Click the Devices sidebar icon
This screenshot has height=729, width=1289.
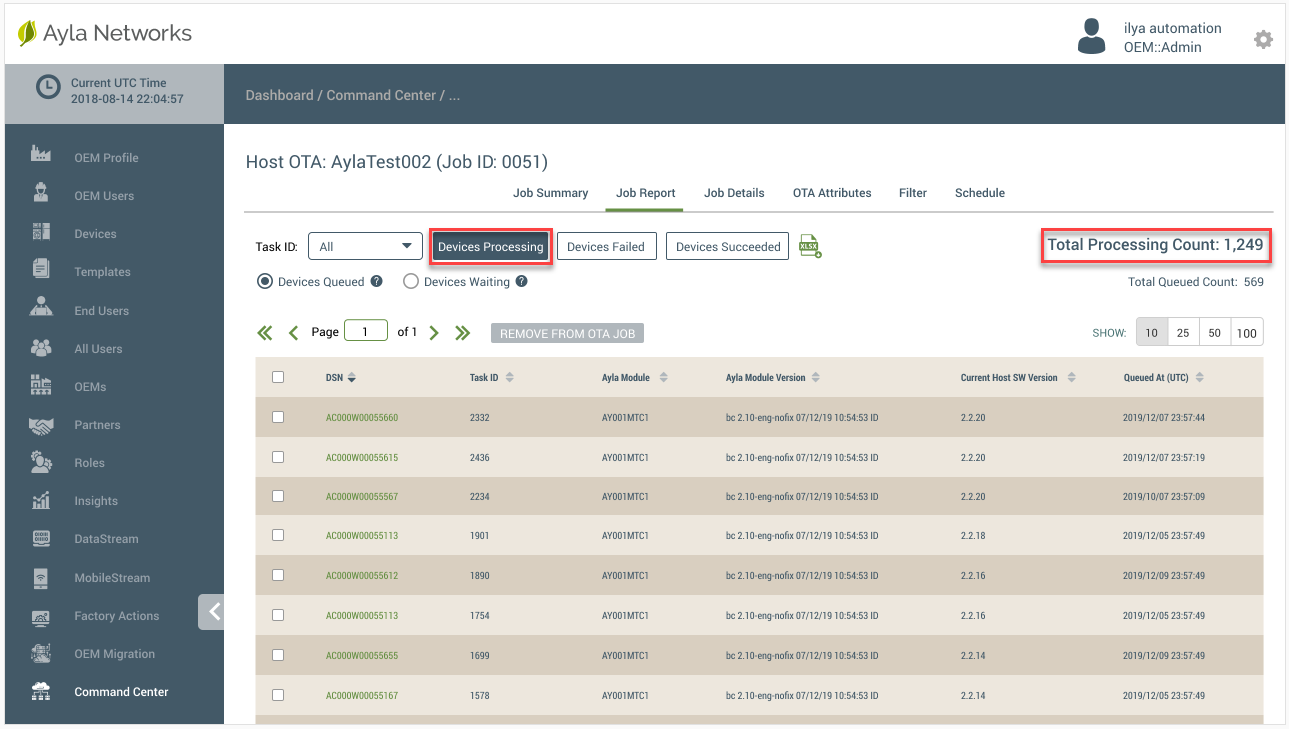pos(41,232)
